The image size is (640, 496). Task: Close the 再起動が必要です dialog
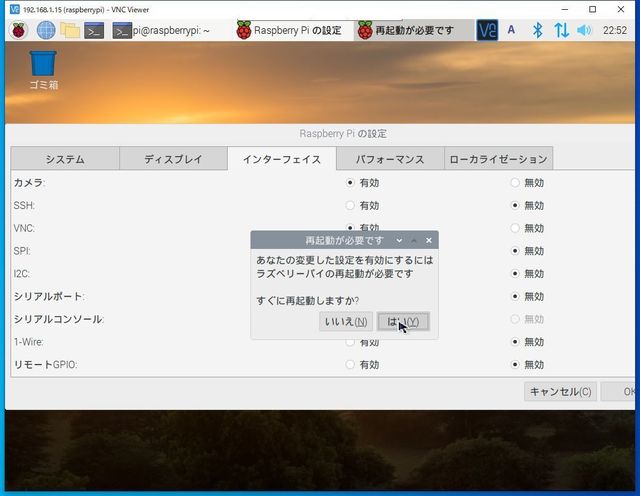pyautogui.click(x=429, y=240)
